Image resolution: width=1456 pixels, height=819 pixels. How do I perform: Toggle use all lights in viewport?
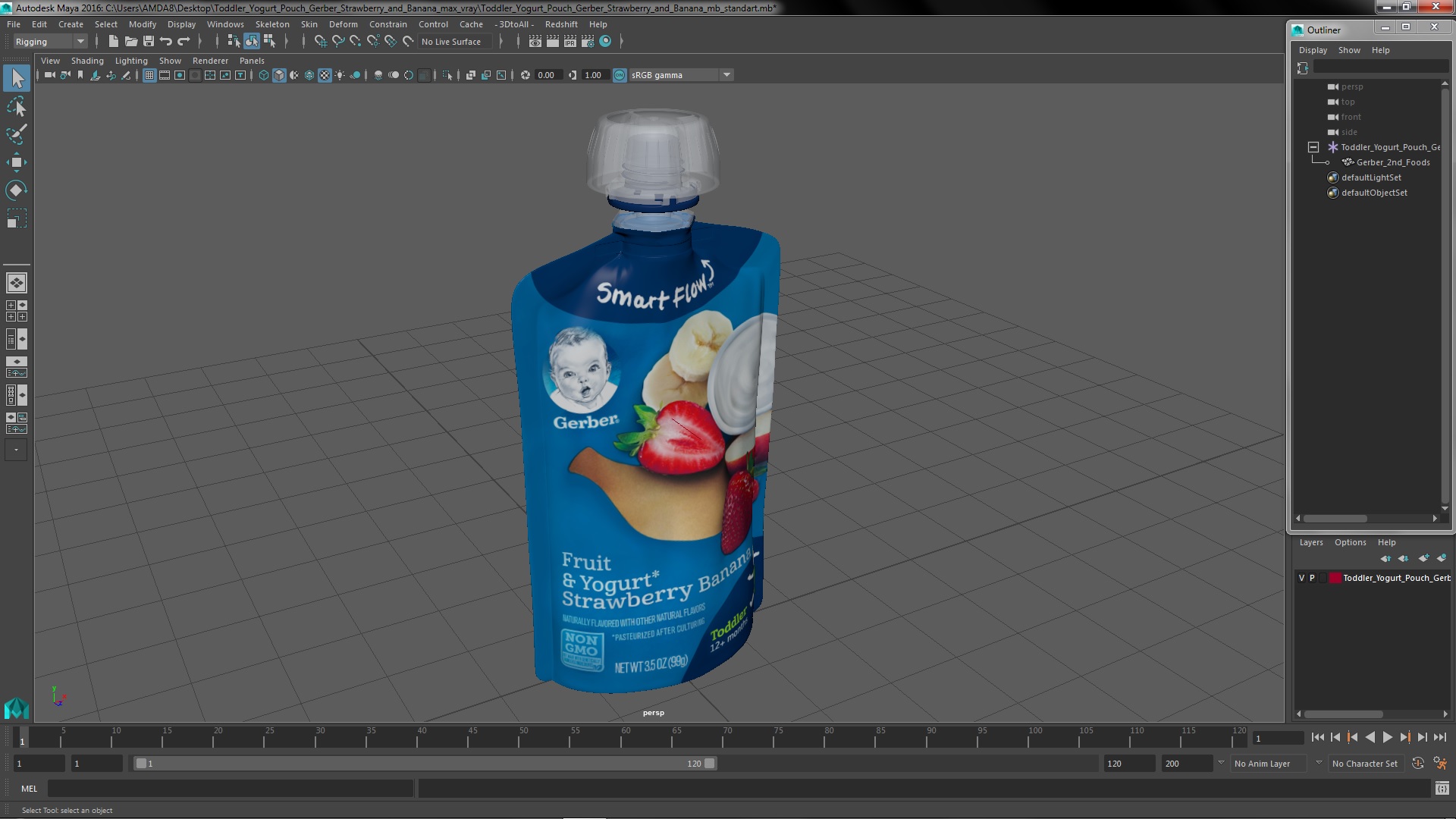click(x=340, y=75)
